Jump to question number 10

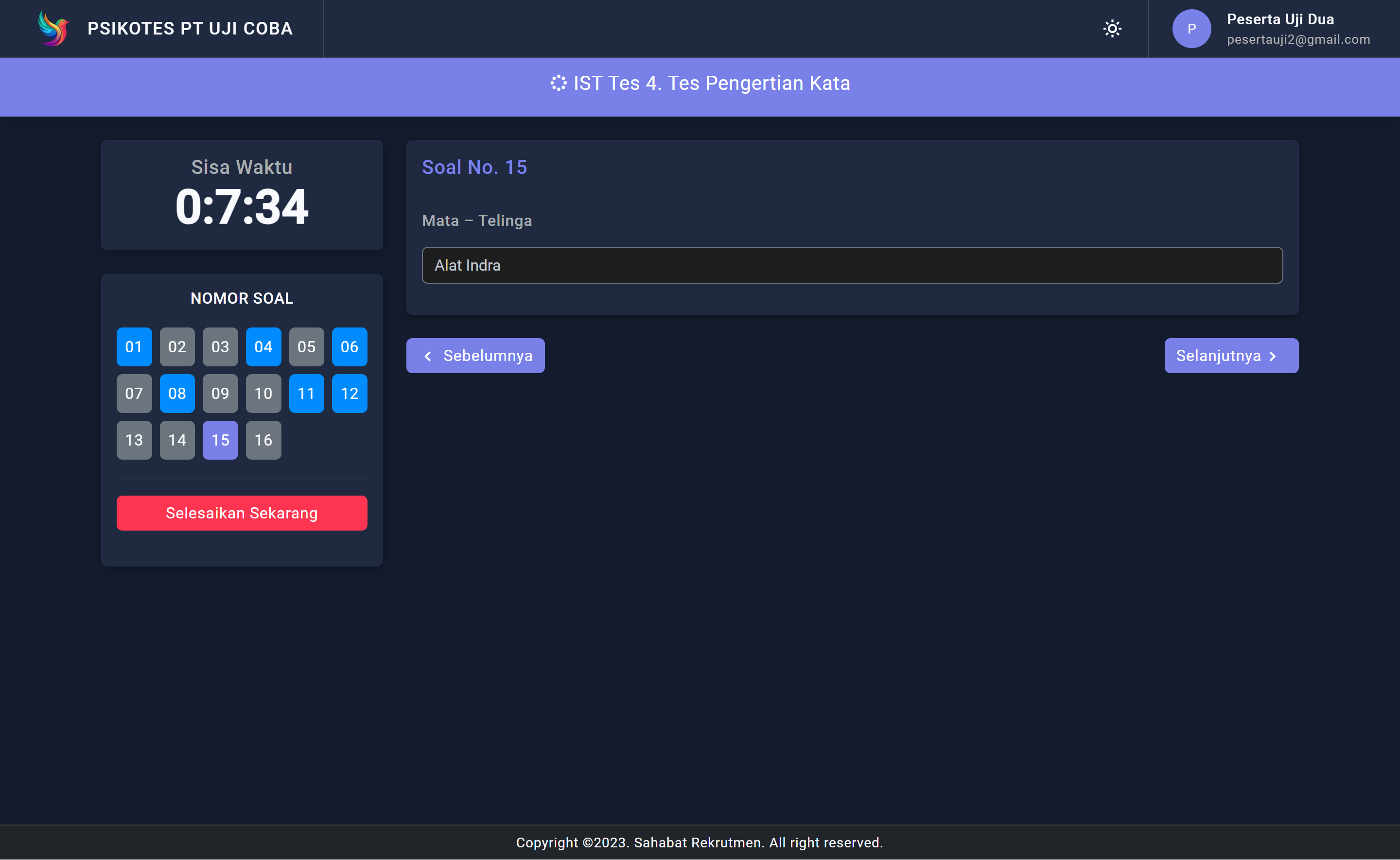tap(263, 393)
